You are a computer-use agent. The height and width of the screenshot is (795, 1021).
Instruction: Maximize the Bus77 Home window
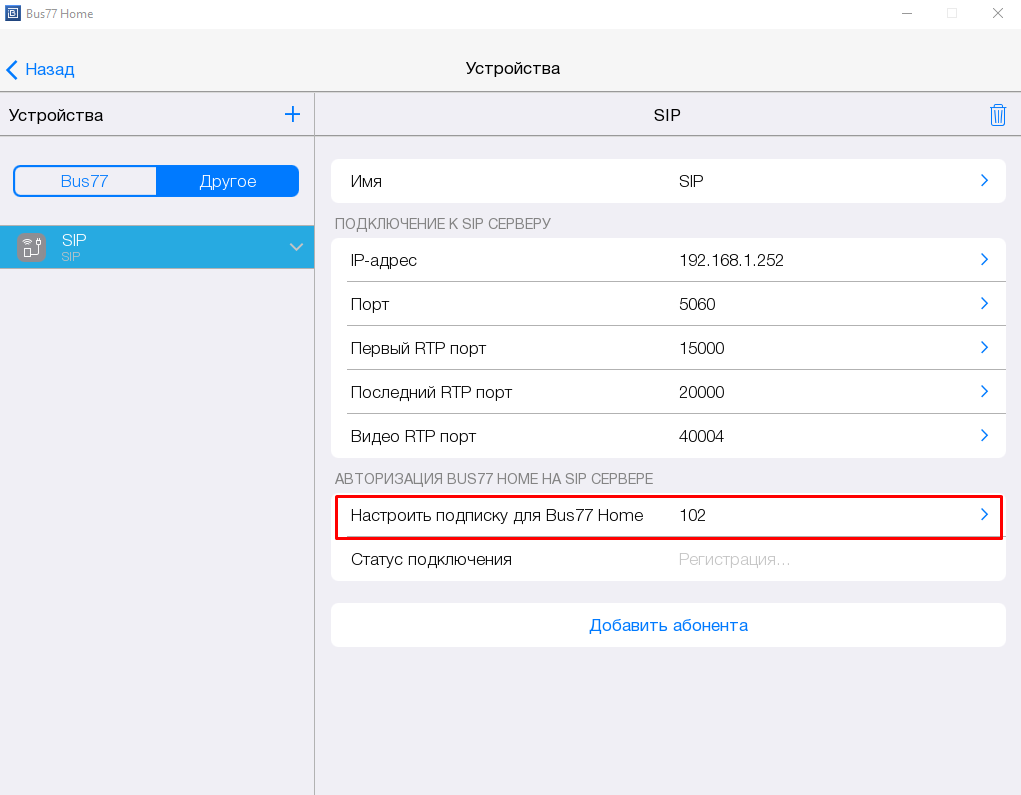(951, 14)
